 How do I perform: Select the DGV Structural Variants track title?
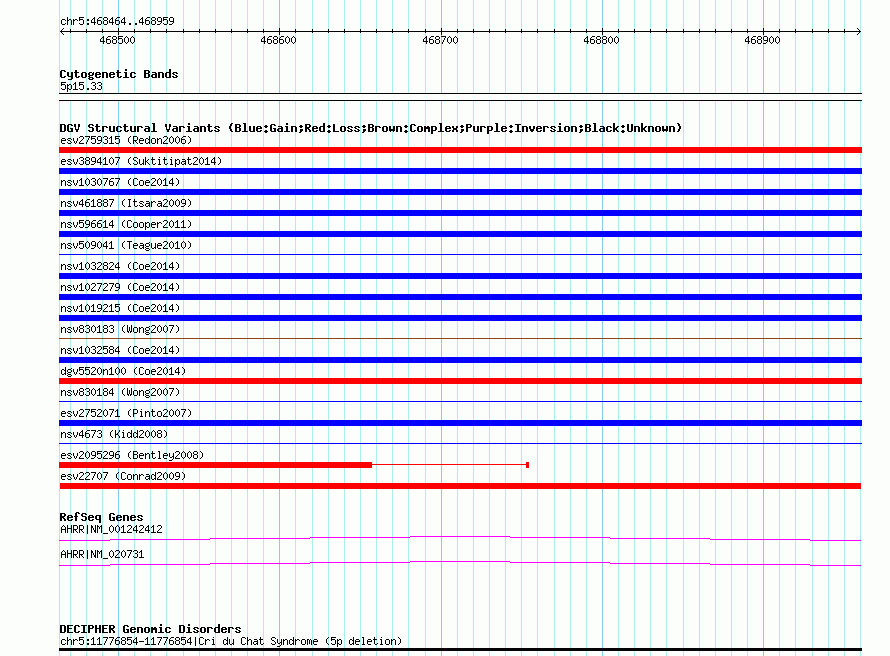[x=371, y=128]
